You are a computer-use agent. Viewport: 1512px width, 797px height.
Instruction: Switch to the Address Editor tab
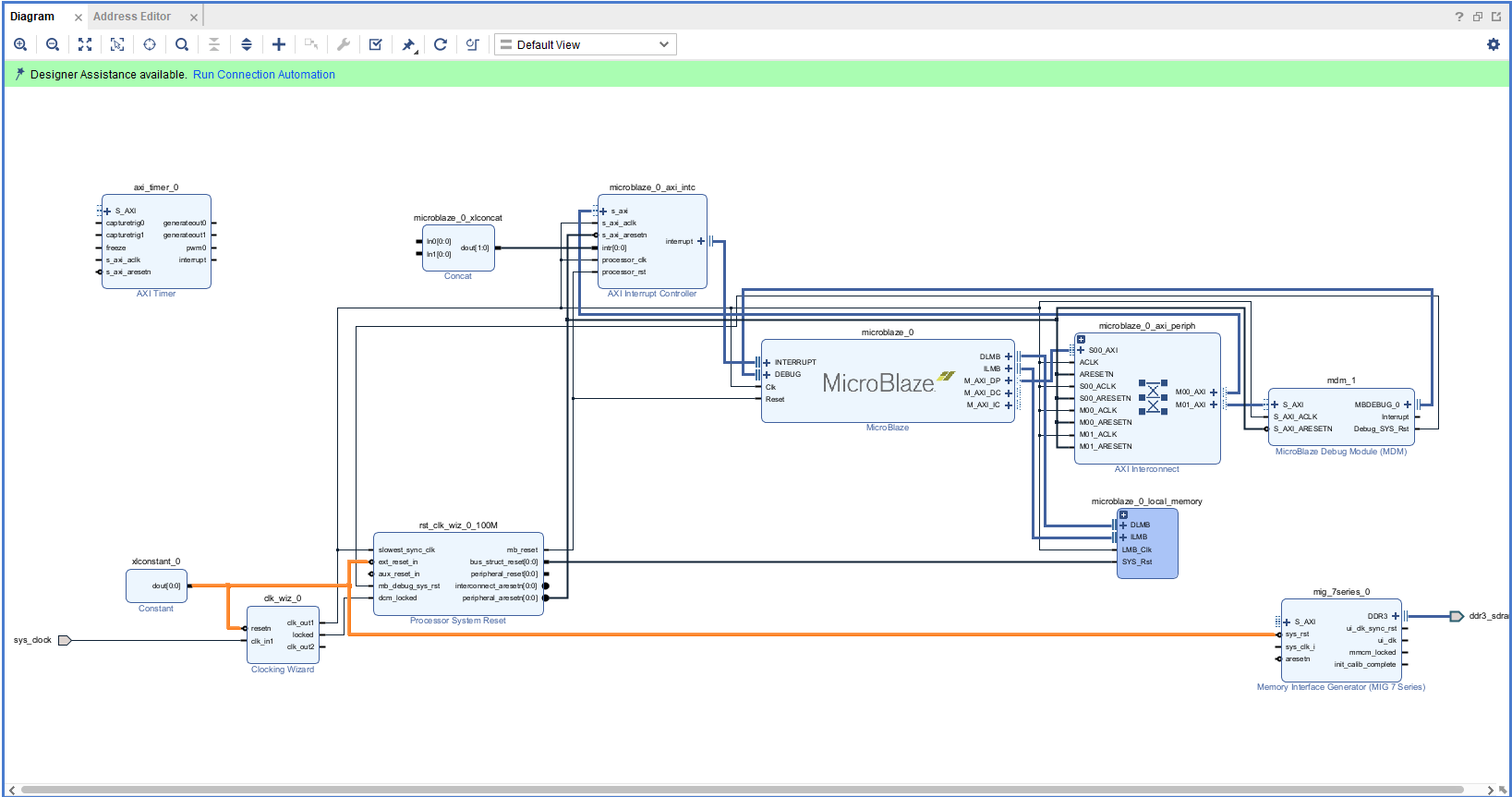pos(132,17)
